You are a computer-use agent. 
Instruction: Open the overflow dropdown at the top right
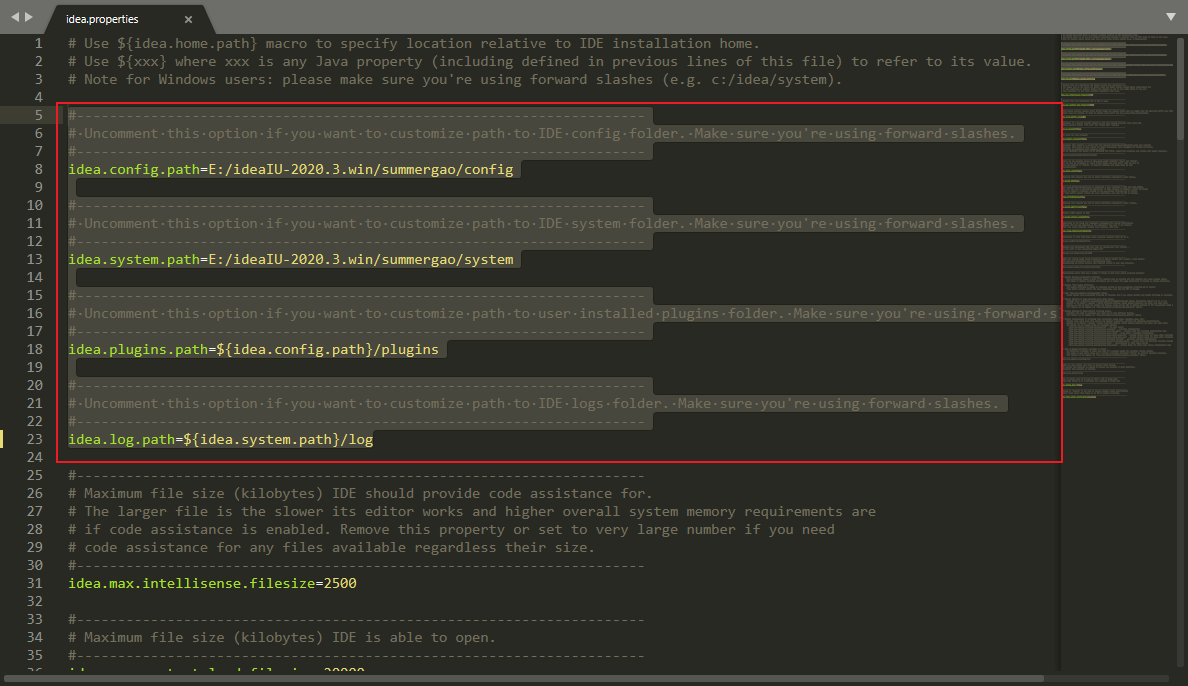pyautogui.click(x=1170, y=17)
